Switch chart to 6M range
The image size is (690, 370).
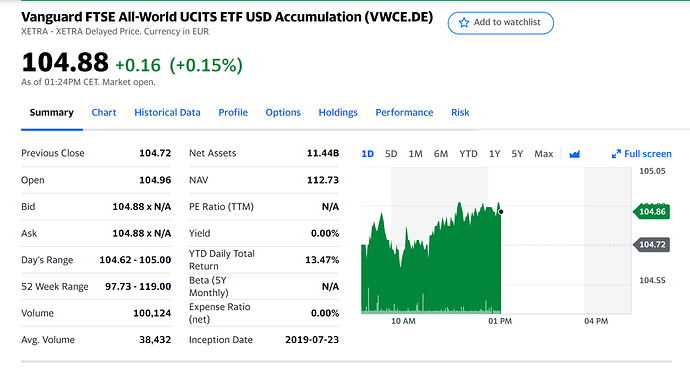click(x=441, y=154)
